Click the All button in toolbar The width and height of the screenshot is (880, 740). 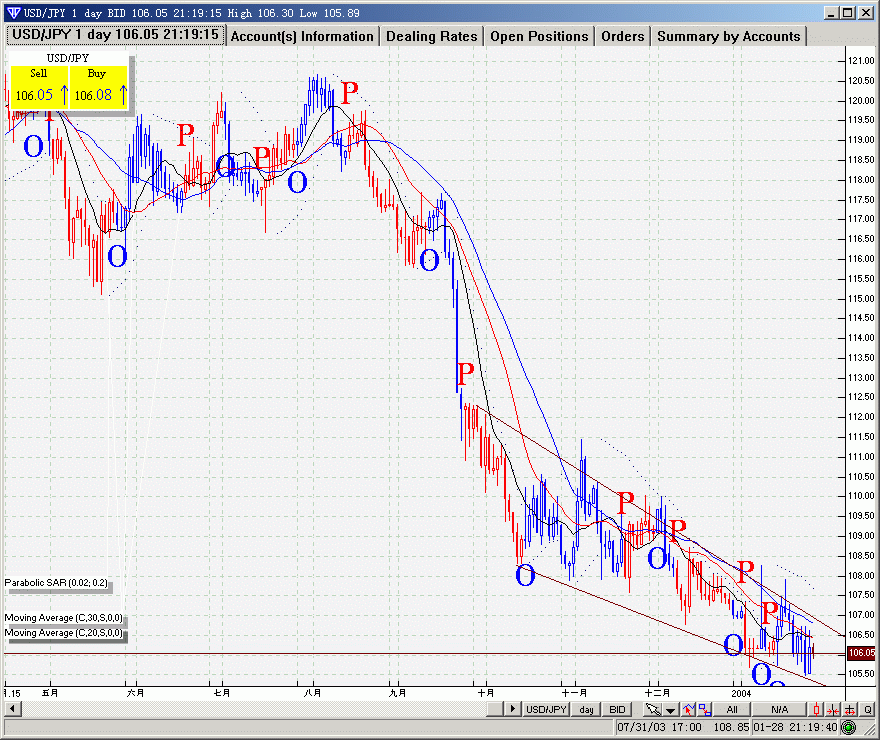tap(732, 709)
